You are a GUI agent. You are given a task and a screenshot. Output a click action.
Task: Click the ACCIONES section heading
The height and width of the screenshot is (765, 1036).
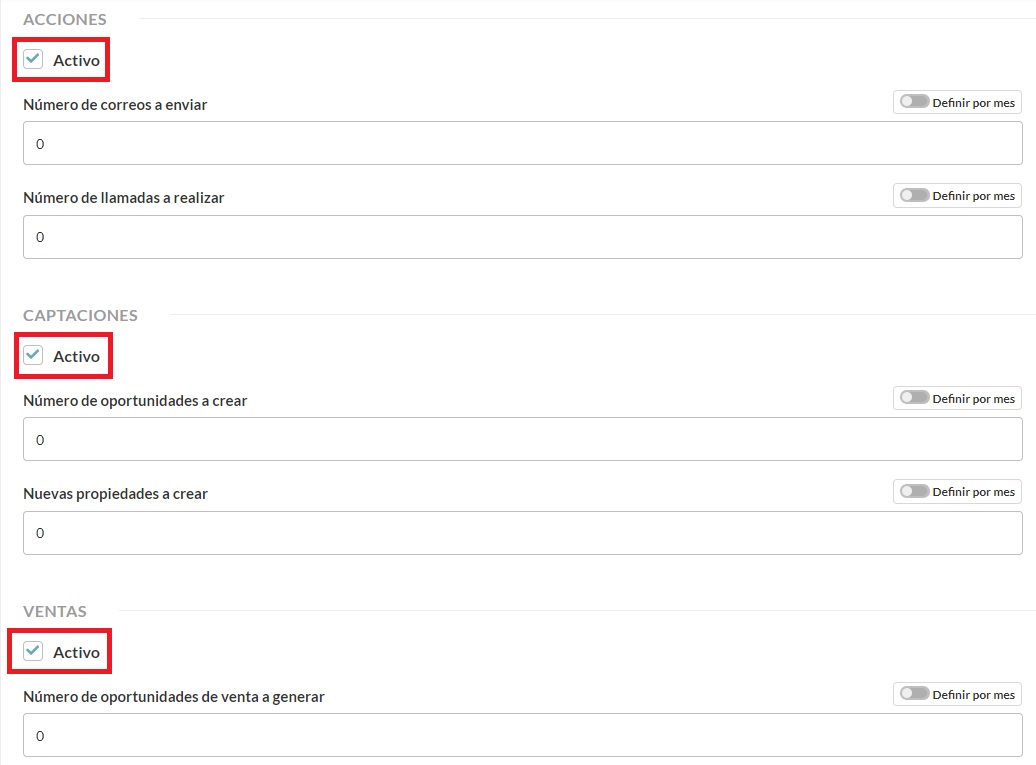(x=65, y=19)
